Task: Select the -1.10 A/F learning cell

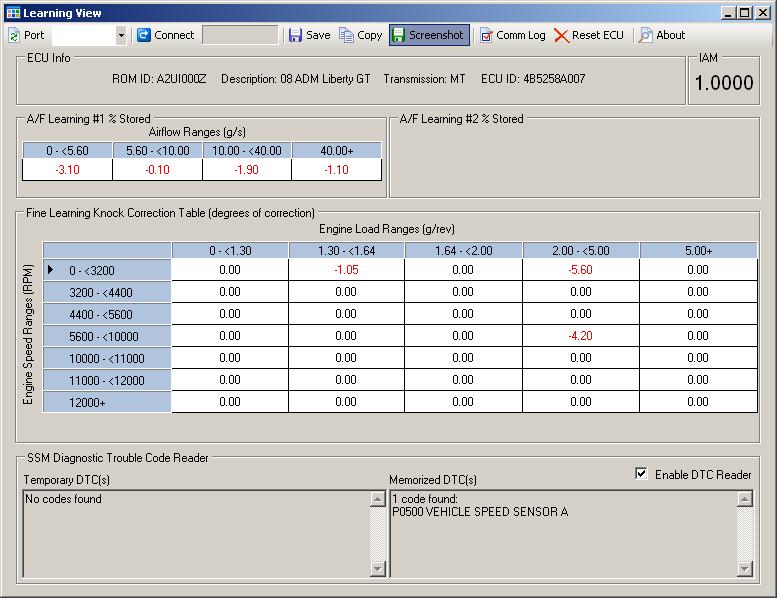Action: [x=336, y=170]
